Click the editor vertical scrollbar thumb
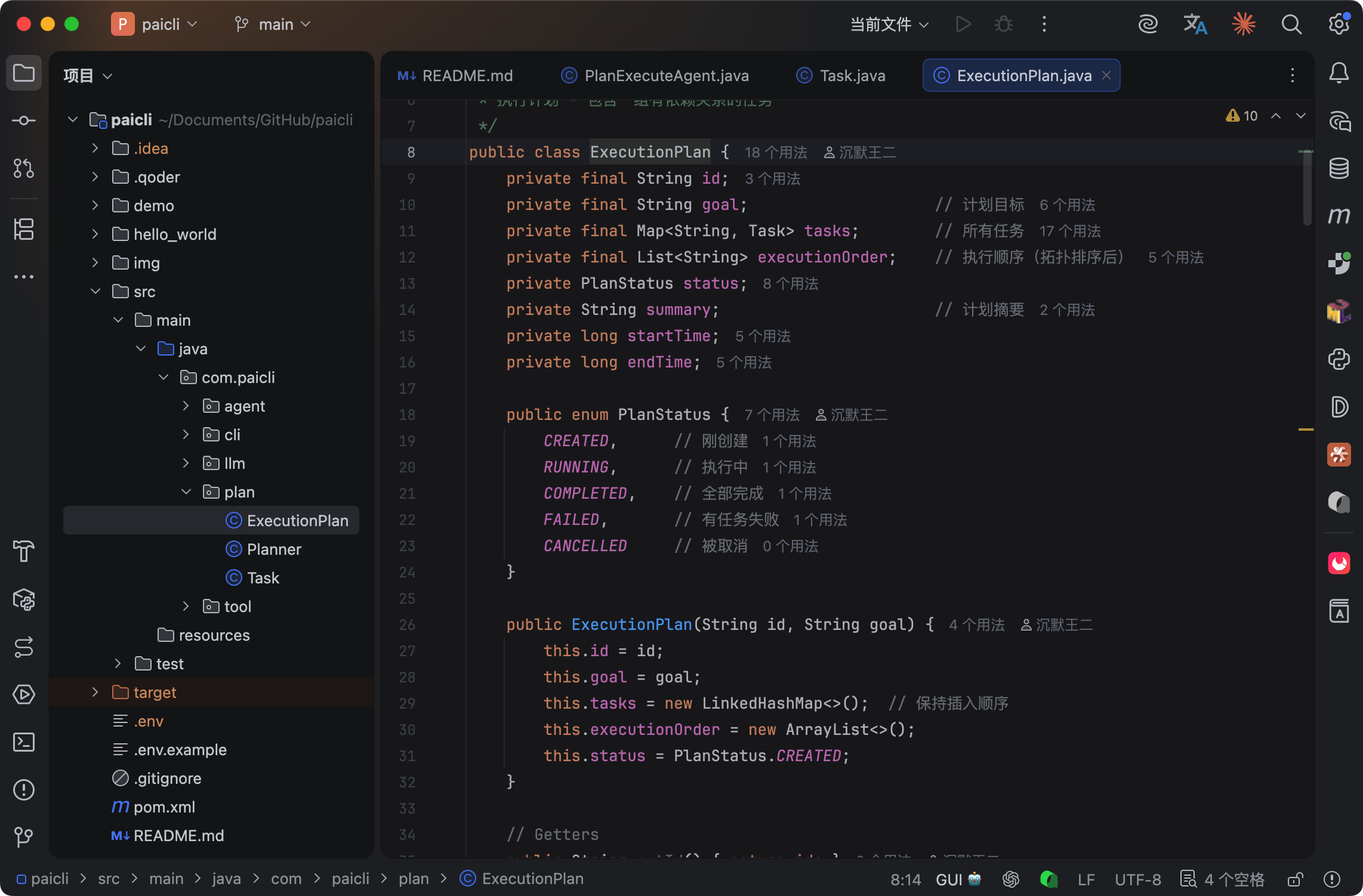Screen dimensions: 1363x896 pos(1307,188)
